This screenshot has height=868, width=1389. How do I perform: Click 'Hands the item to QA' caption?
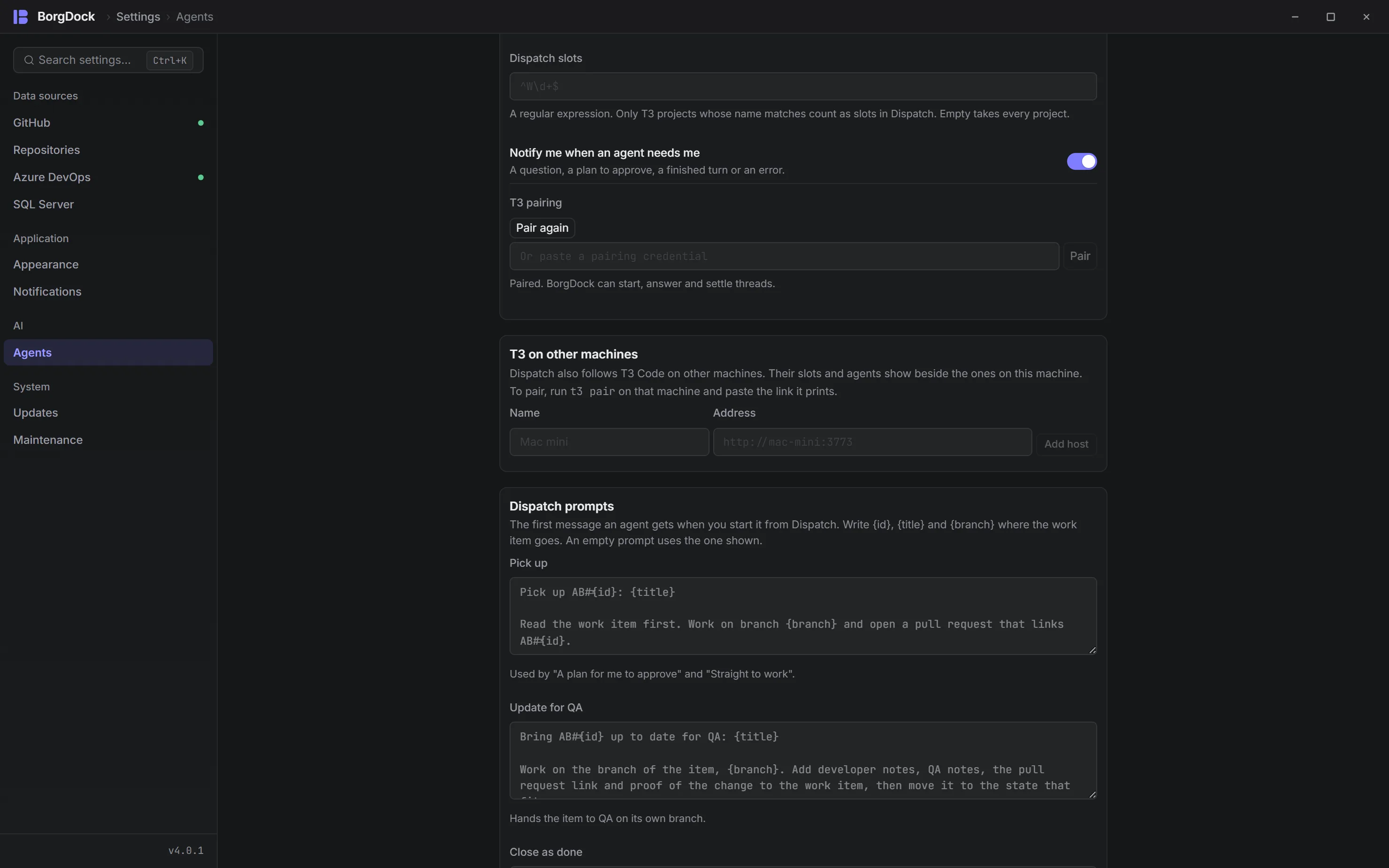coord(607,819)
